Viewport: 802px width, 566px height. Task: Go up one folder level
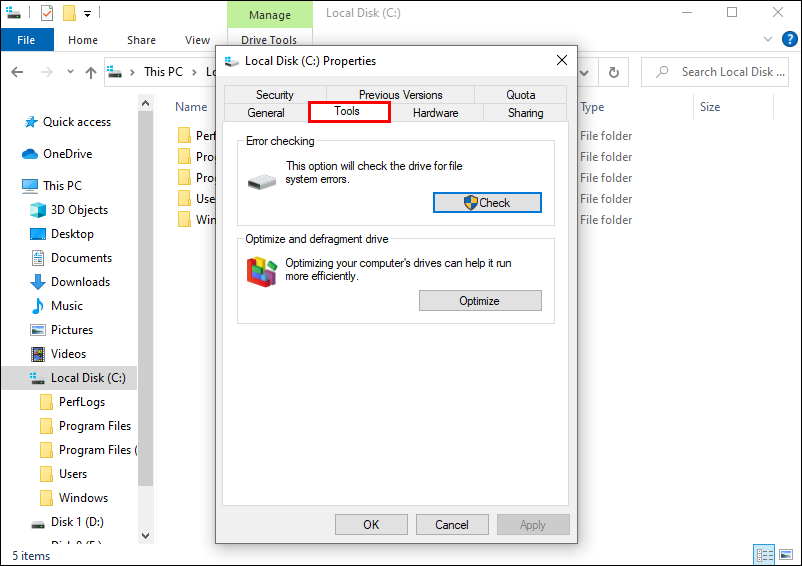(x=91, y=73)
